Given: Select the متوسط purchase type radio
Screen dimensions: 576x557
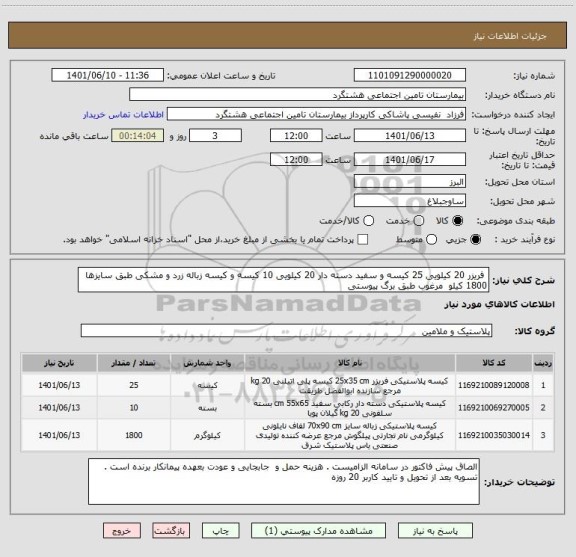Looking at the screenshot, I should [431, 240].
